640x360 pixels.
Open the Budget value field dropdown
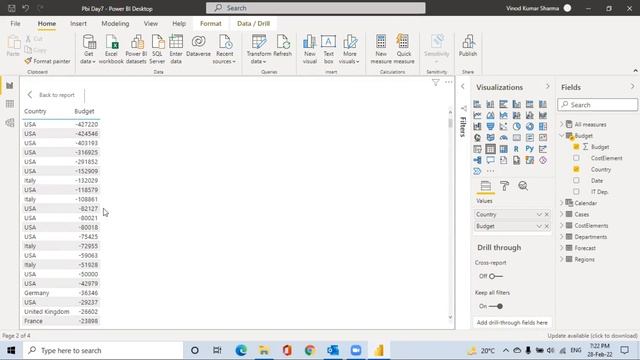tap(539, 226)
